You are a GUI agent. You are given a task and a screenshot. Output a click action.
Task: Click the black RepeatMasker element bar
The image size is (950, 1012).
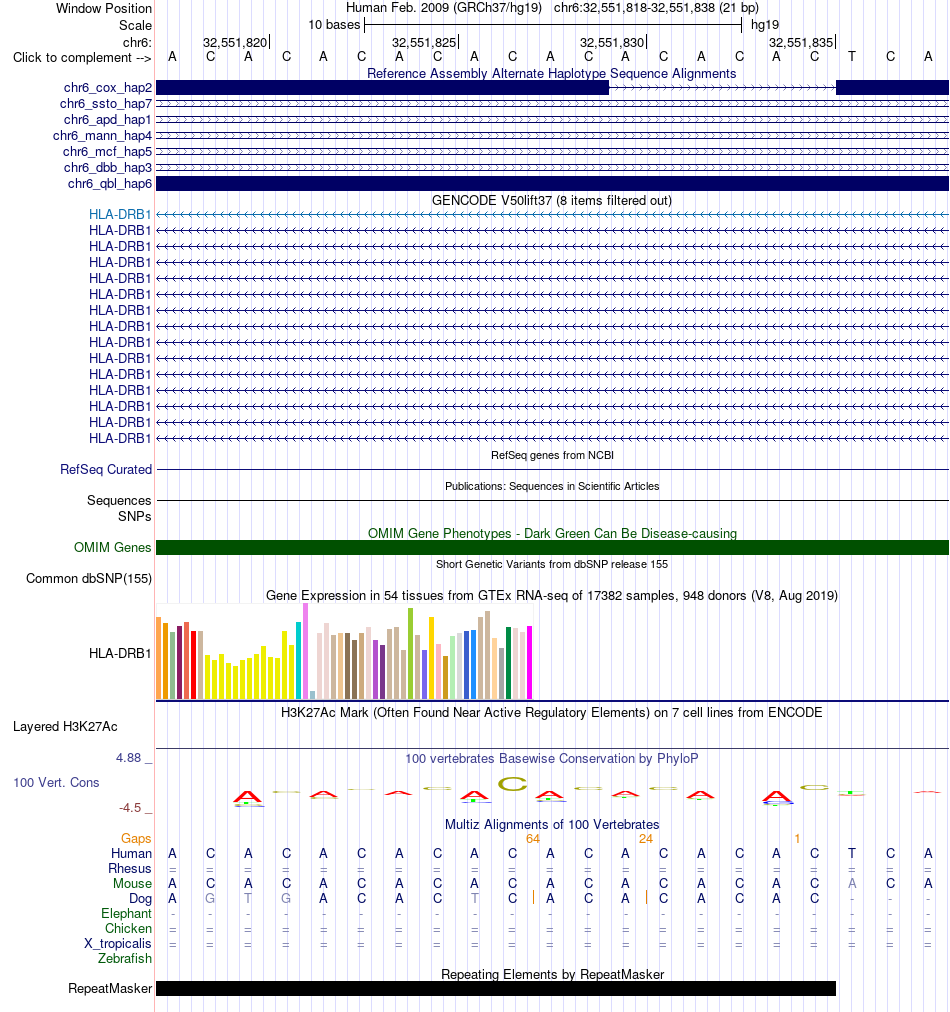coord(496,989)
